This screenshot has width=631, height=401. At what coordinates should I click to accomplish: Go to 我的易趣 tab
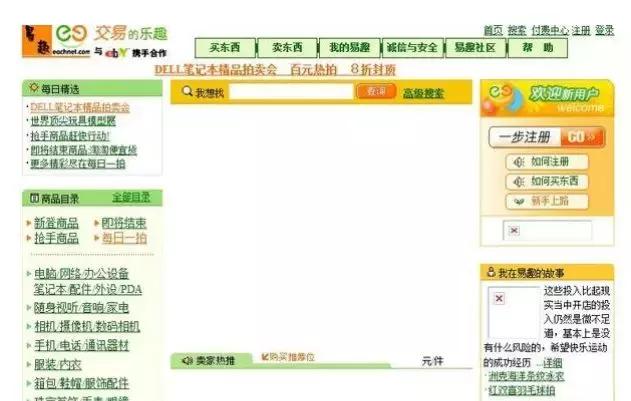[x=350, y=48]
